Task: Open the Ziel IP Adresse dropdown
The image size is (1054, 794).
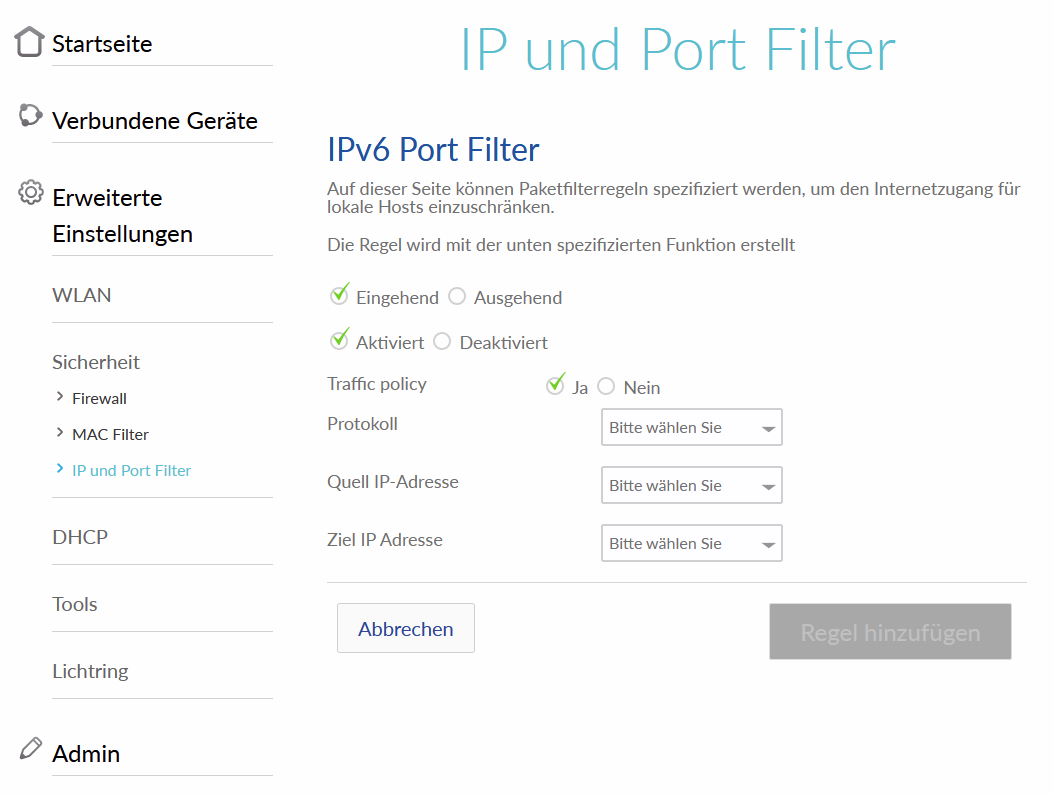Action: coord(691,543)
